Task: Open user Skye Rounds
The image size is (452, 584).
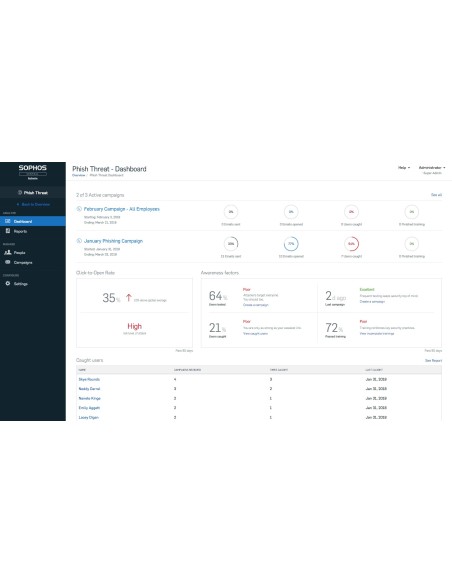Action: [89, 379]
